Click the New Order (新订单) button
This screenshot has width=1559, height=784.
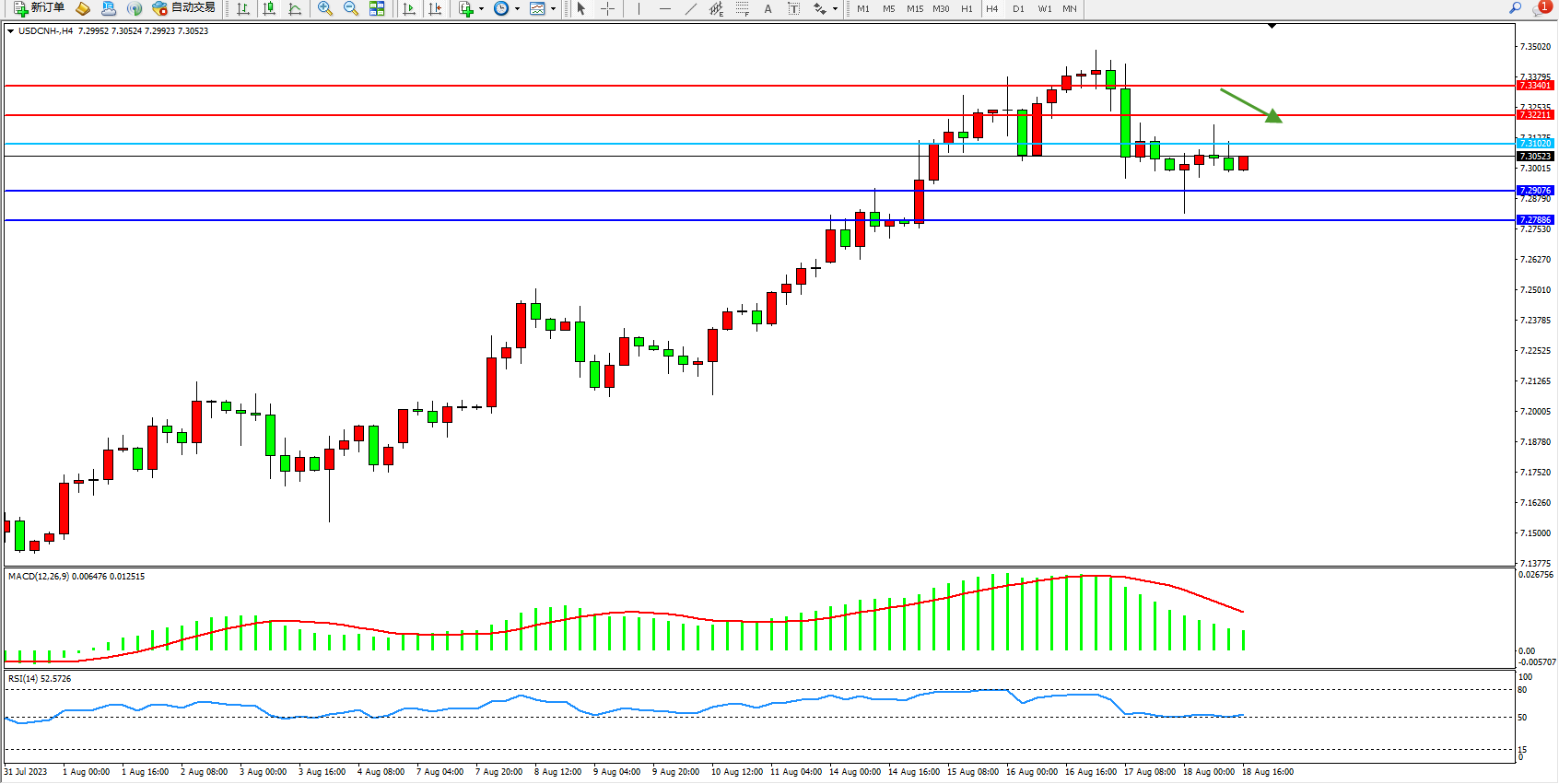(39, 8)
